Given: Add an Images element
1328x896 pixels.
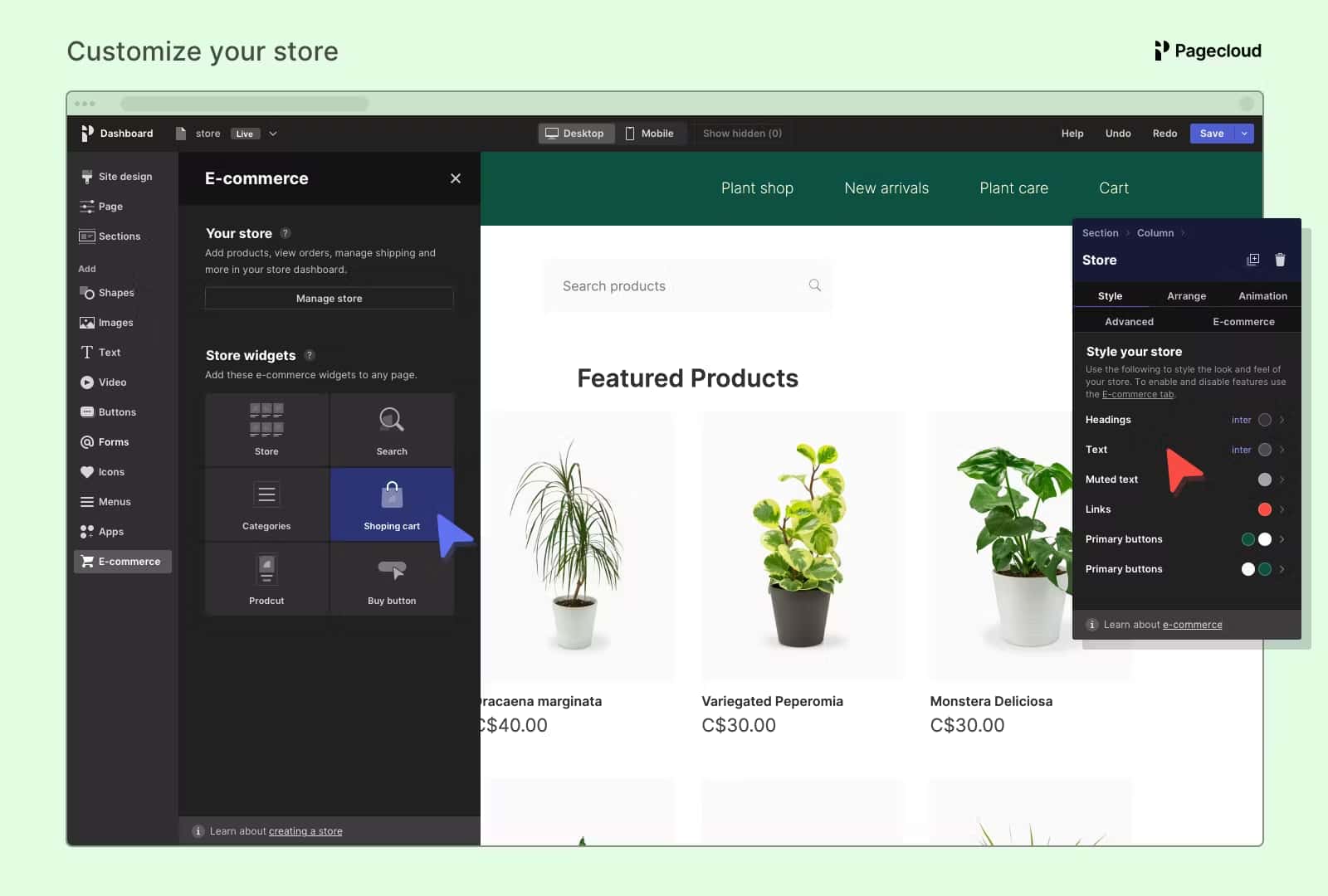Looking at the screenshot, I should (106, 323).
